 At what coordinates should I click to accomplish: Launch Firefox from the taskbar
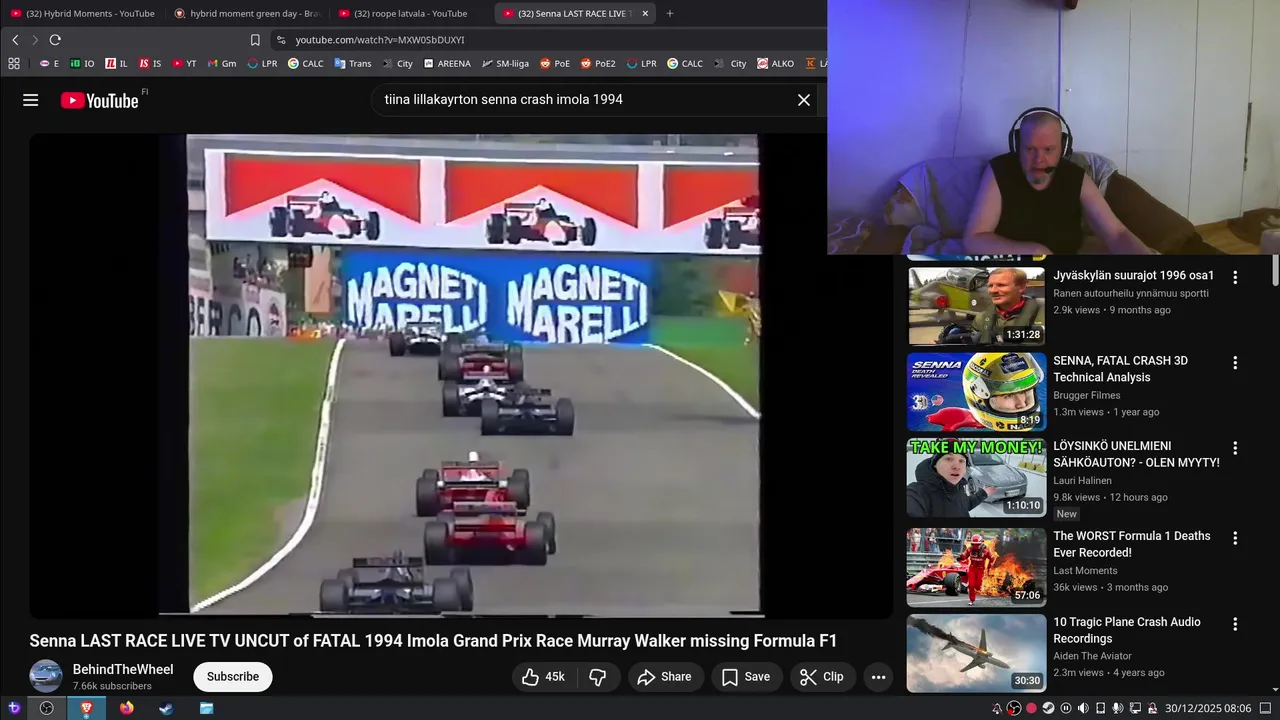click(x=126, y=708)
